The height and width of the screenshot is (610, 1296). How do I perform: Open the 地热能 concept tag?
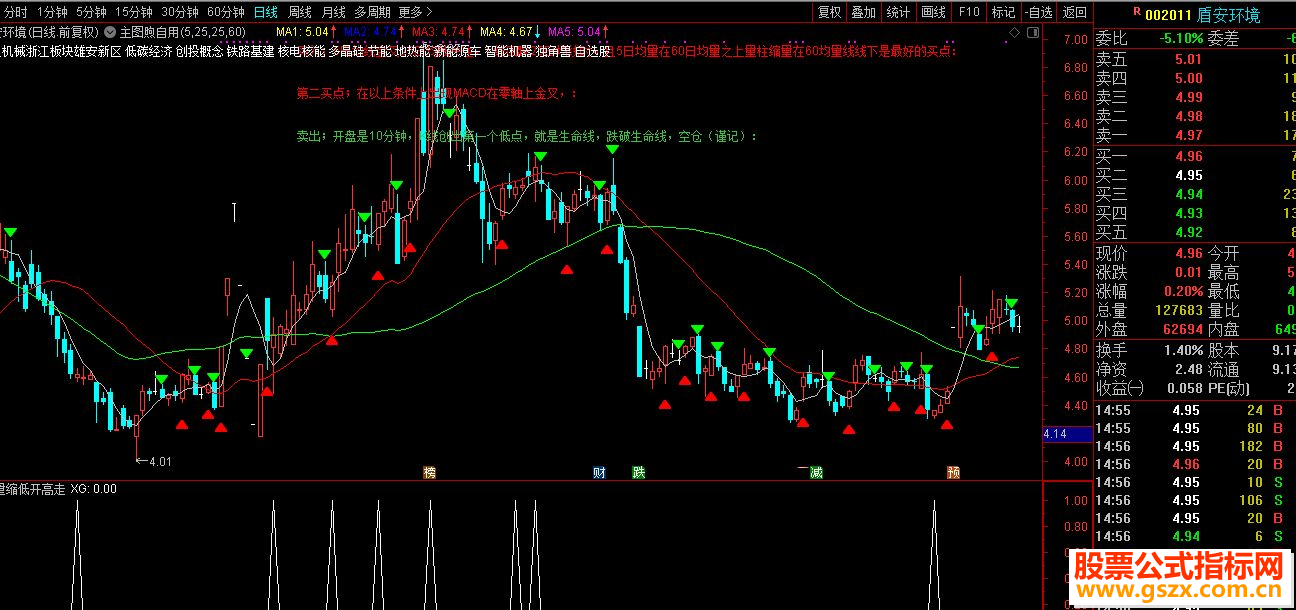412,51
